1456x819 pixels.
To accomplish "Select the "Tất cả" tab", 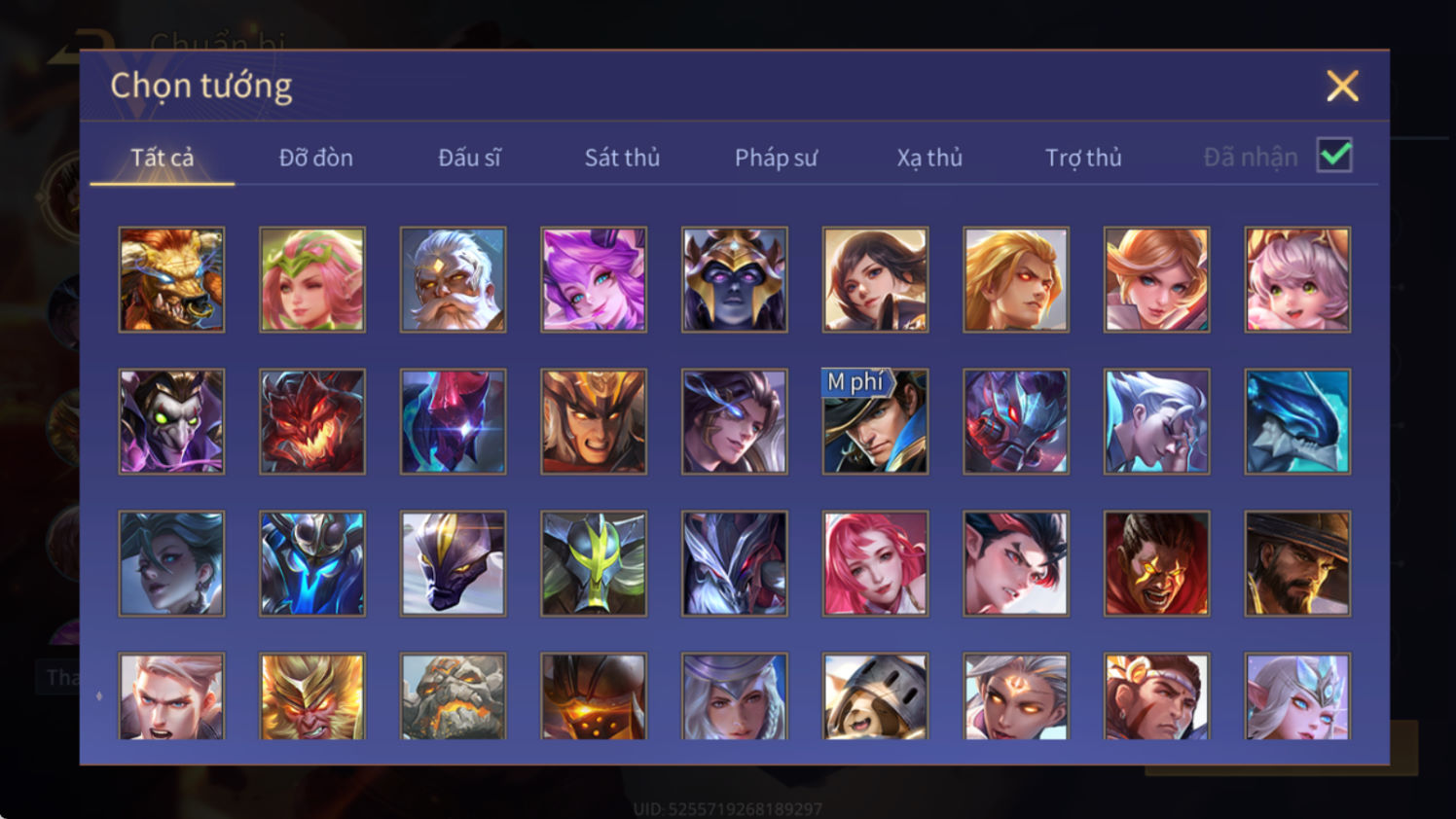I will (x=162, y=158).
